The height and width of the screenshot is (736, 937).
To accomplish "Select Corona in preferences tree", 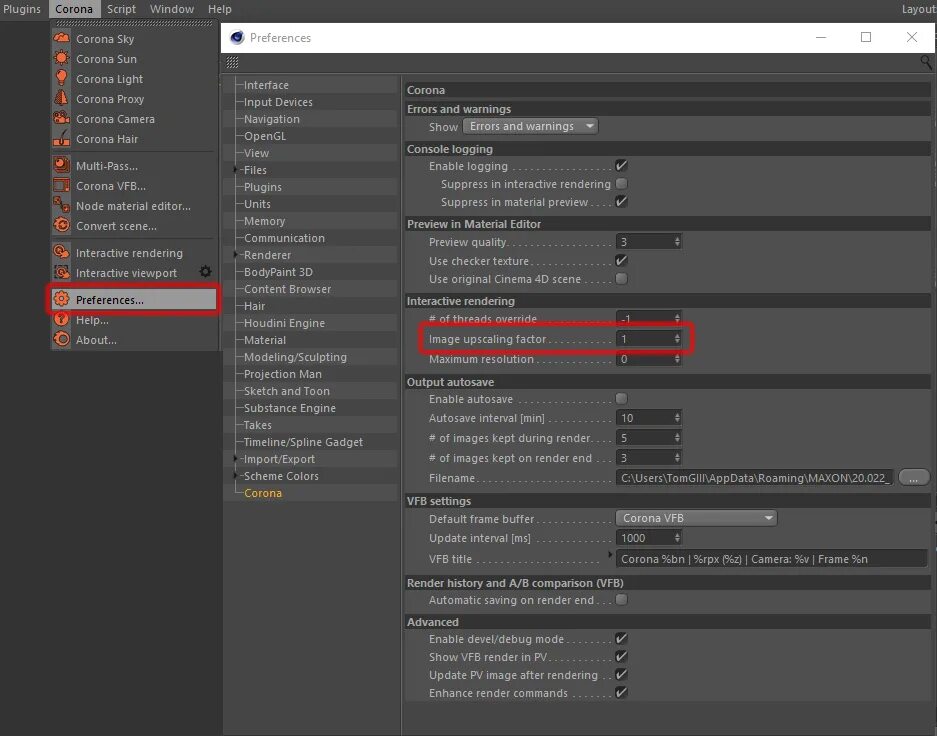I will 263,493.
